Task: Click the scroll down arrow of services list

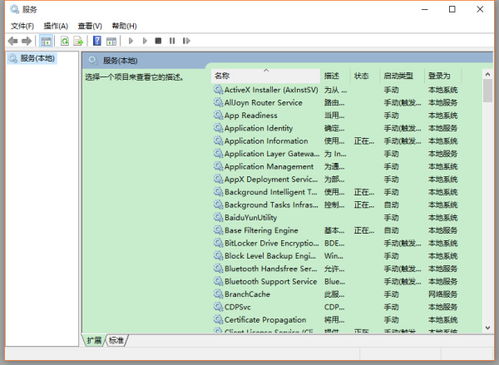Action: pyautogui.click(x=488, y=328)
